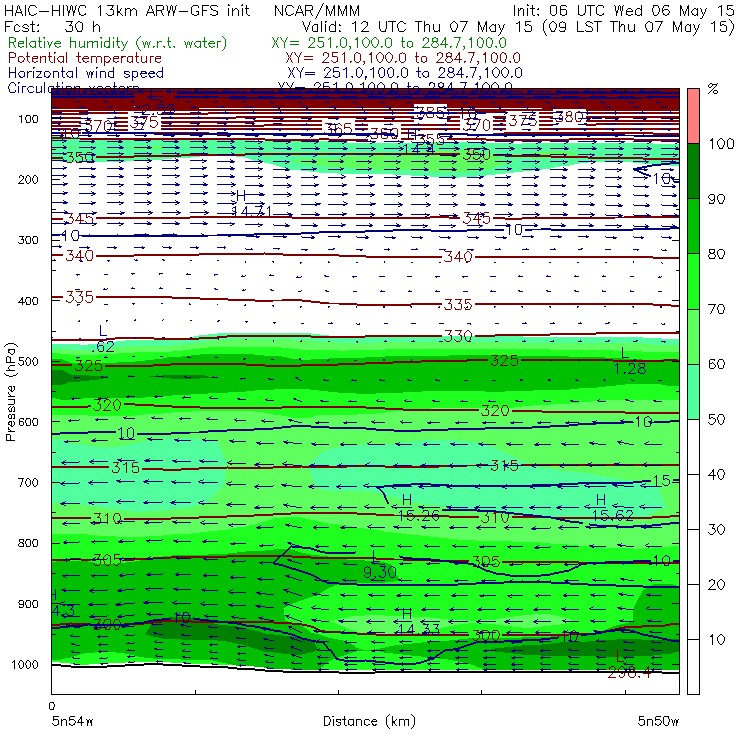
Task: Click the red low value '298.4'
Action: coord(630,672)
